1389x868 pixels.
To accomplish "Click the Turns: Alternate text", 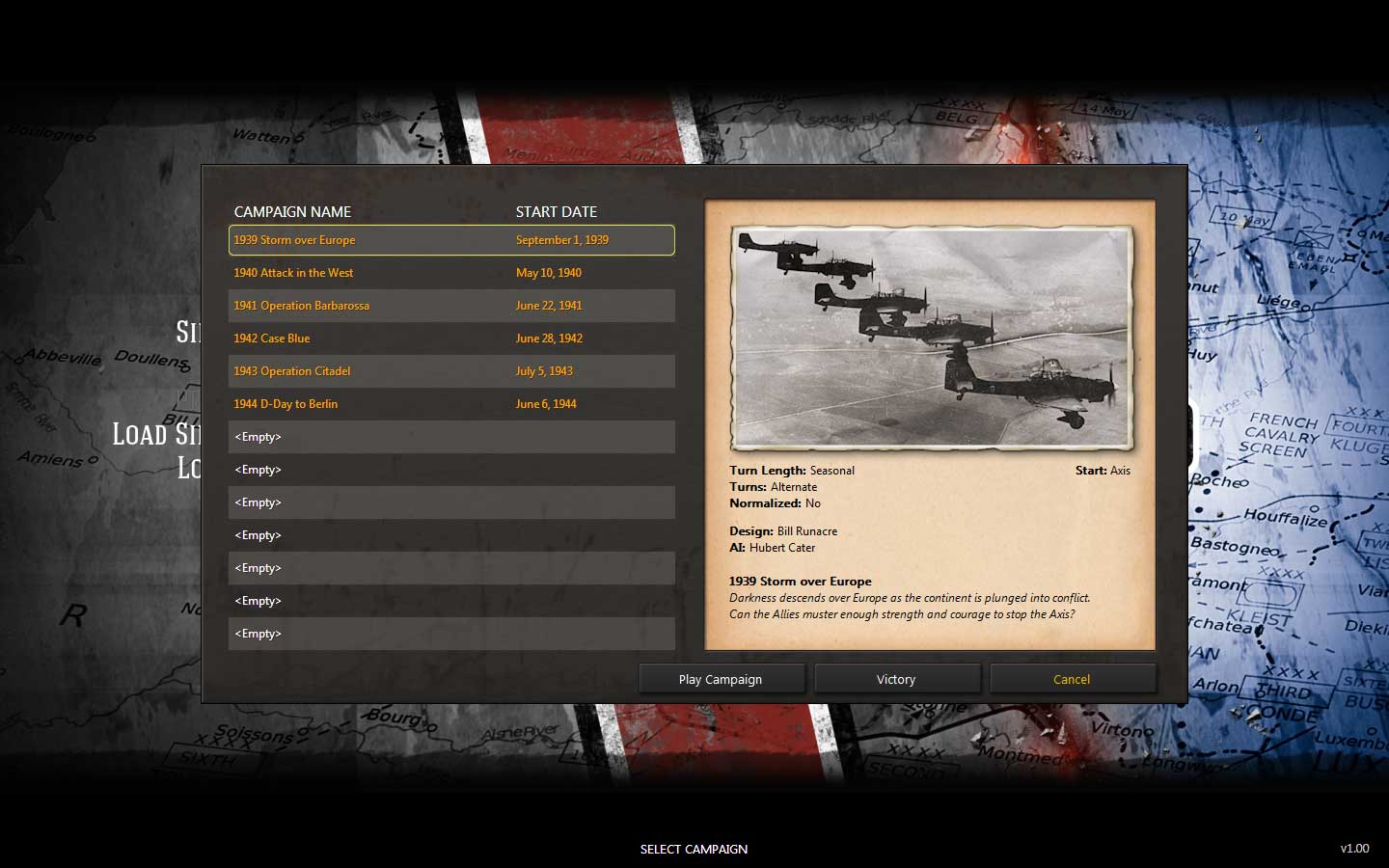I will point(774,487).
